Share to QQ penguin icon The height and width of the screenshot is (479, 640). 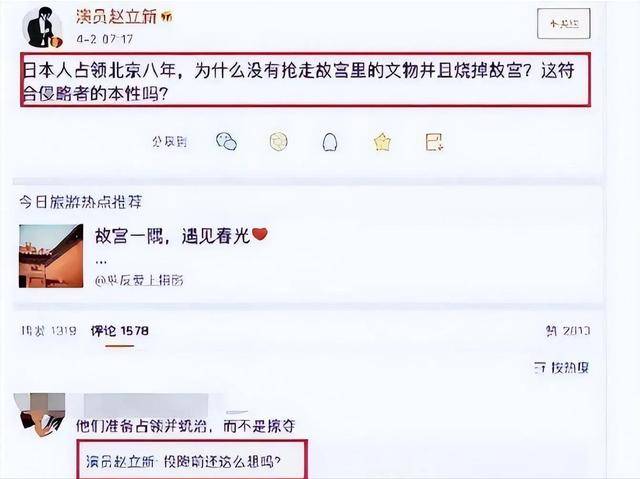pos(330,142)
